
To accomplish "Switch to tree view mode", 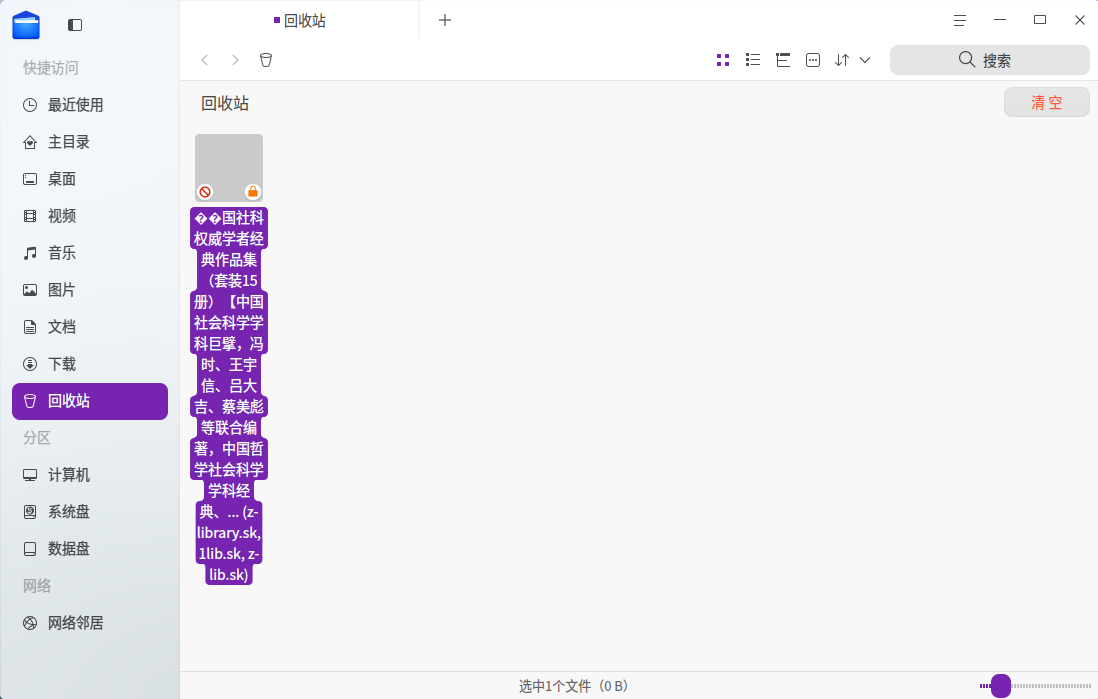I will point(783,60).
